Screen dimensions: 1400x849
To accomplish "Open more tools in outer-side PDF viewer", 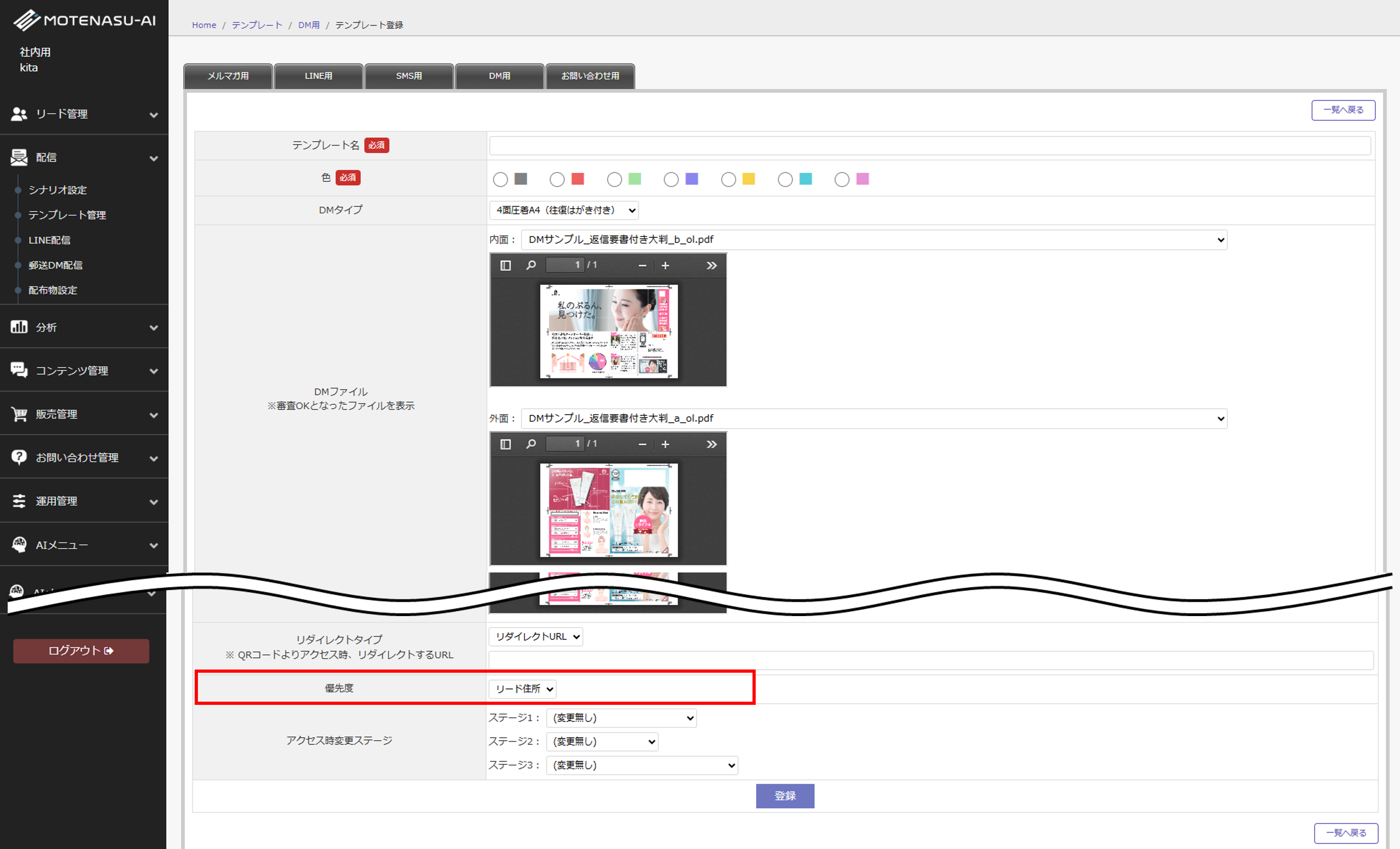I will pos(711,444).
